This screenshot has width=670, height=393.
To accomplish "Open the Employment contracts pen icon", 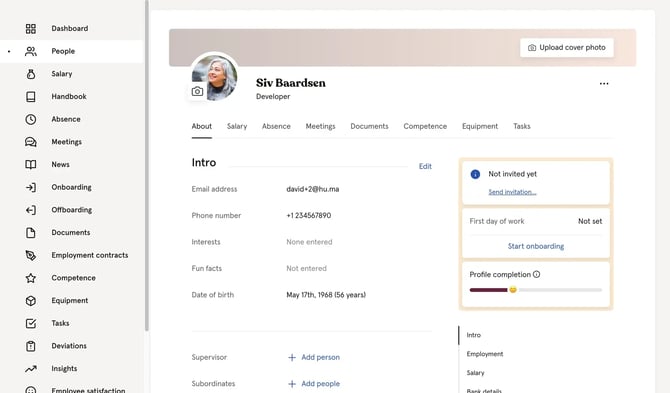I will pyautogui.click(x=31, y=255).
